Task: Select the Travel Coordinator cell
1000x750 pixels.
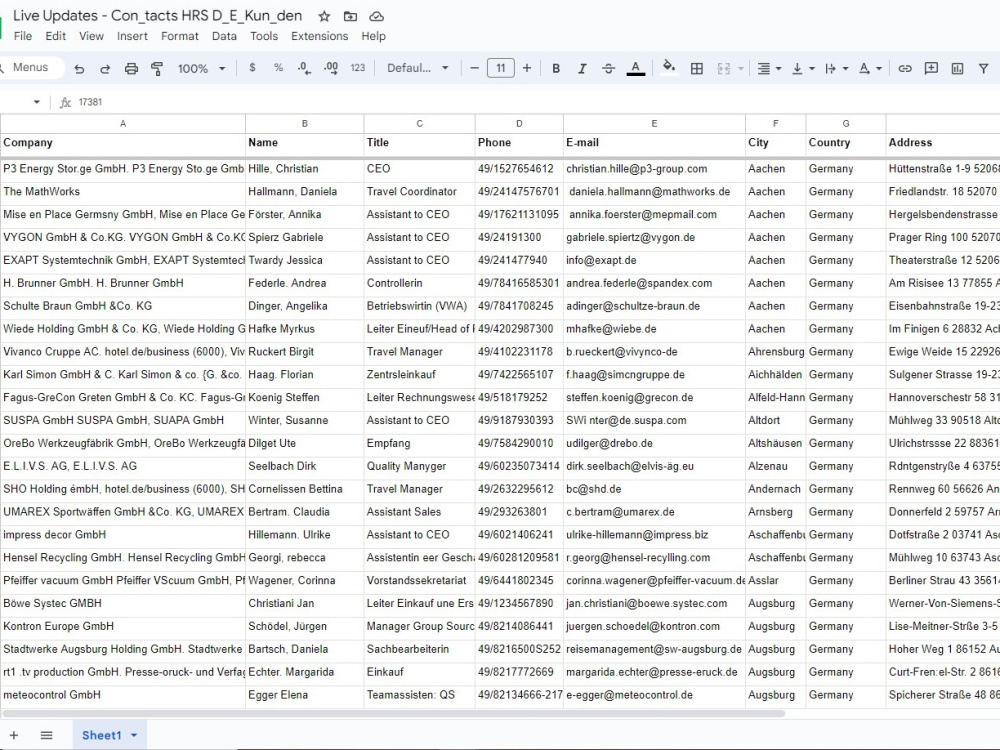Action: coord(420,192)
